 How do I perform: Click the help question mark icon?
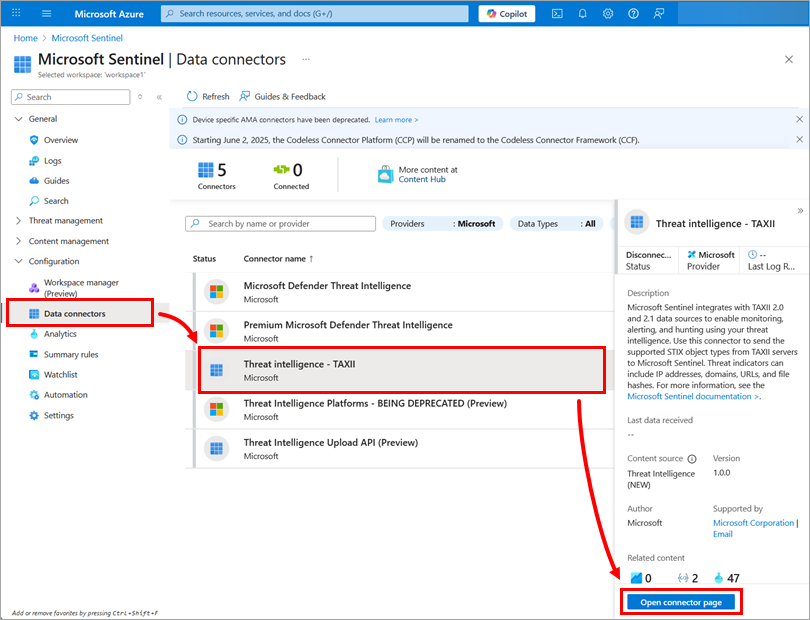tap(634, 14)
